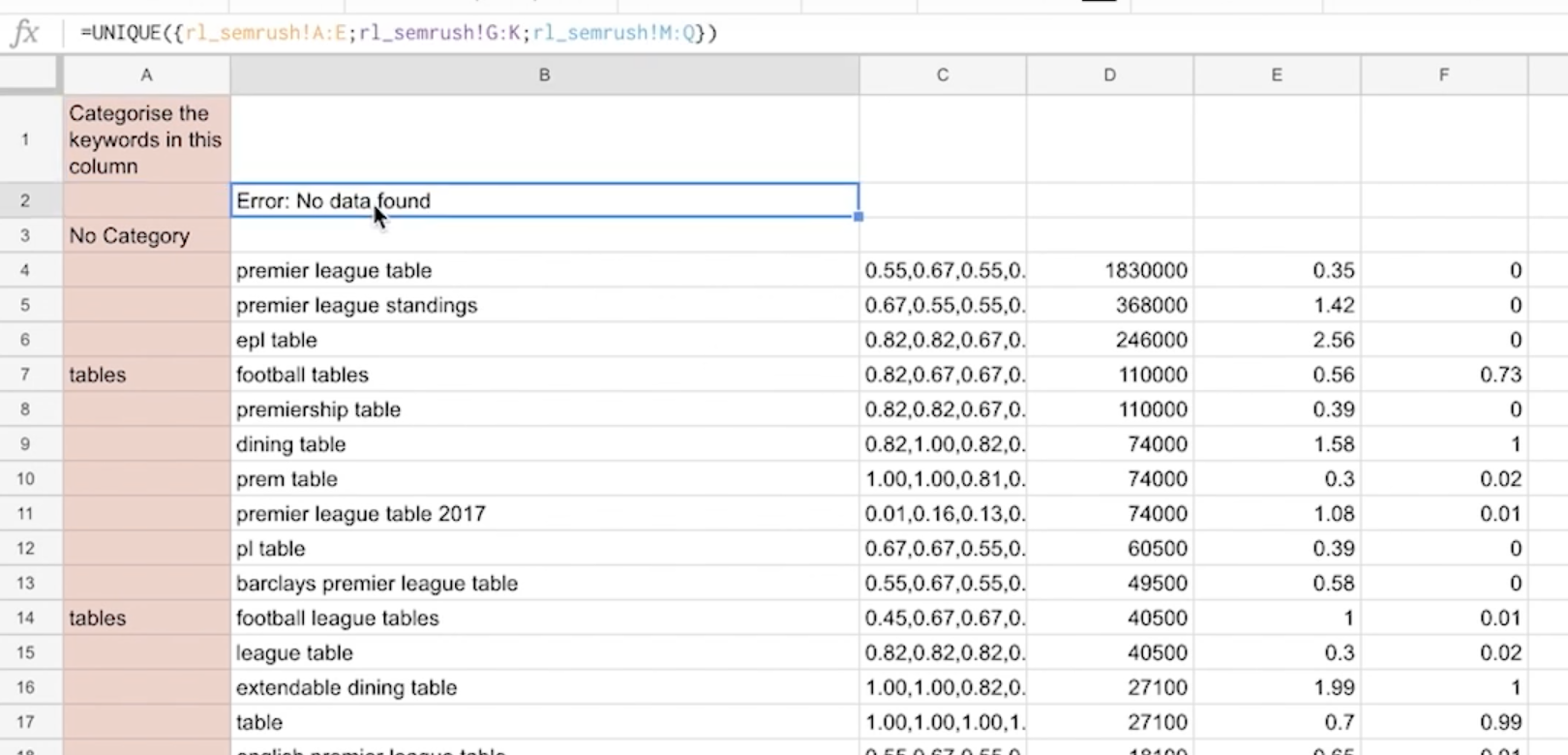Select the 'extendable dining table' cell
The image size is (1568, 755).
pos(544,688)
